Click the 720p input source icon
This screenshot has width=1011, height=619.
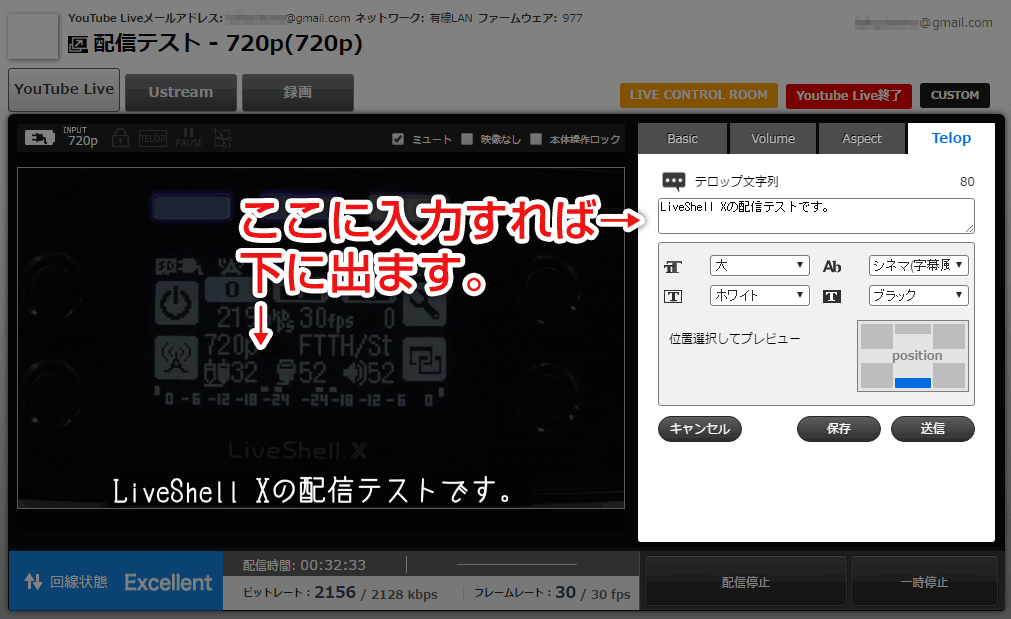click(39, 137)
